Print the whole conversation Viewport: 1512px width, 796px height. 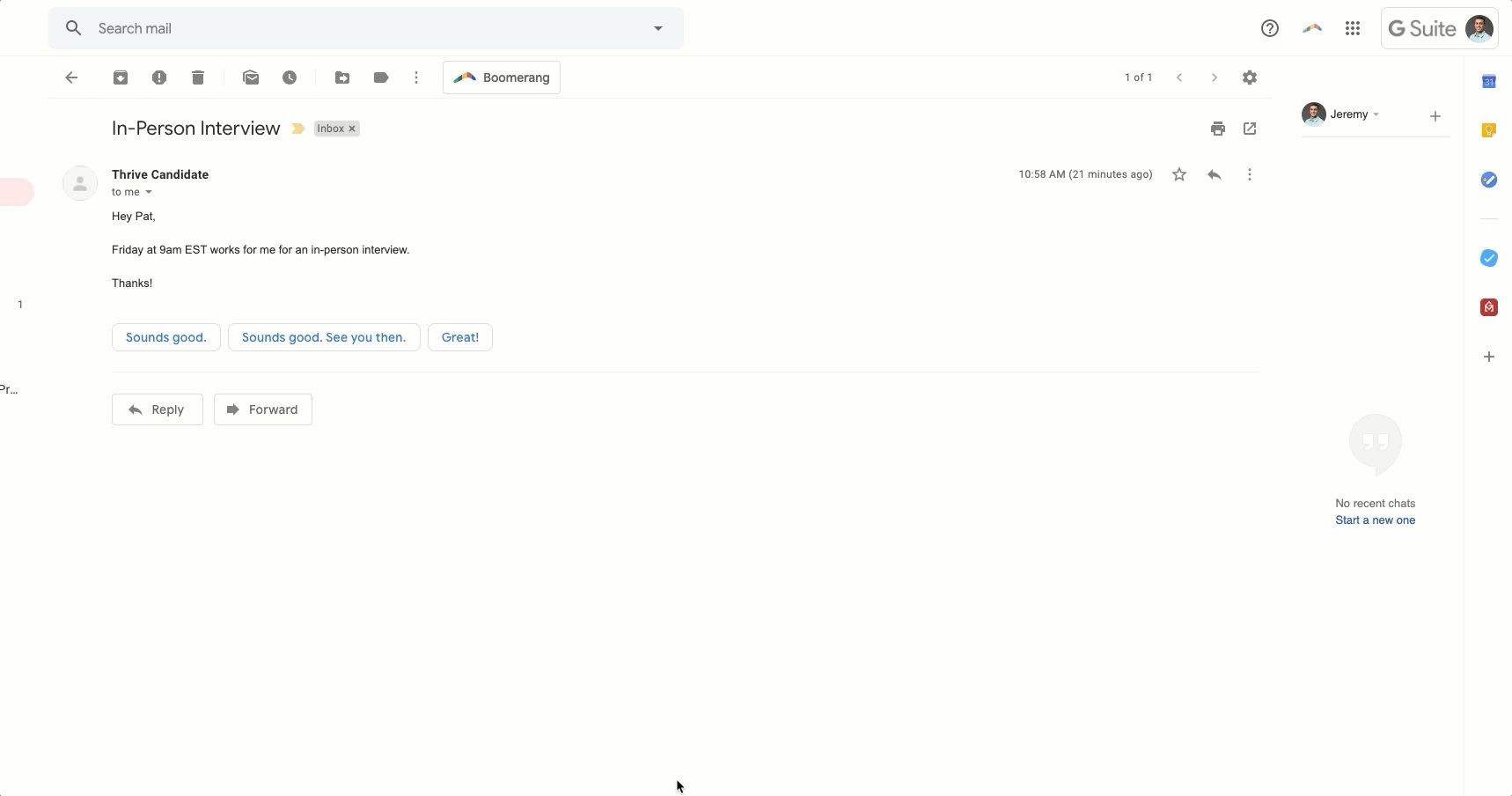coord(1218,129)
